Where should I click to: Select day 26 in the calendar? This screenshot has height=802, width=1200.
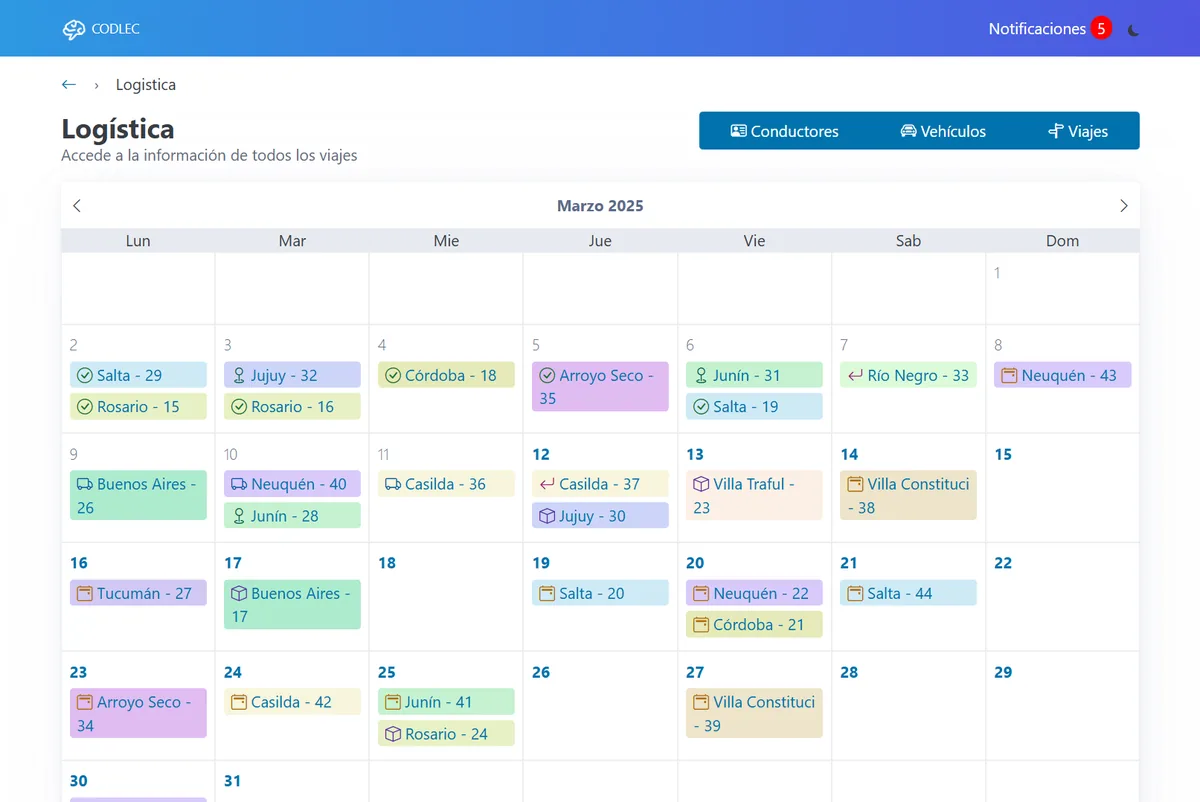coord(541,672)
